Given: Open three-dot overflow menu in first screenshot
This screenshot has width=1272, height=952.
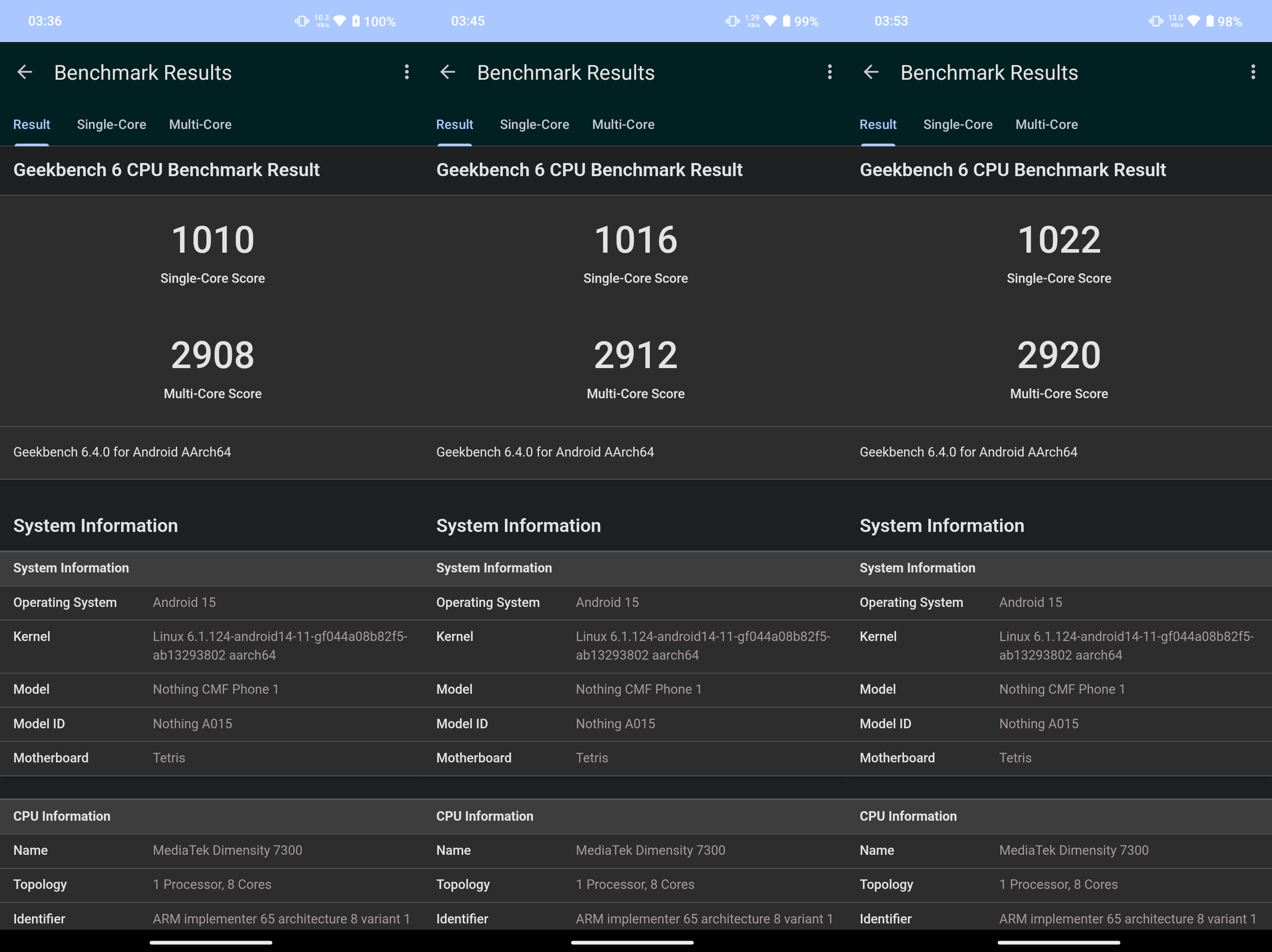Looking at the screenshot, I should 407,72.
